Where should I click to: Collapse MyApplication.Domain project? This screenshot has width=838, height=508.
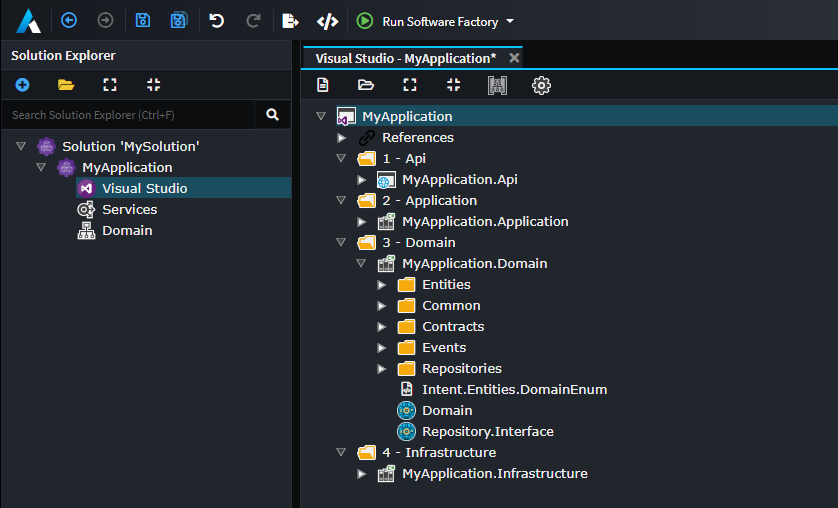coord(361,263)
